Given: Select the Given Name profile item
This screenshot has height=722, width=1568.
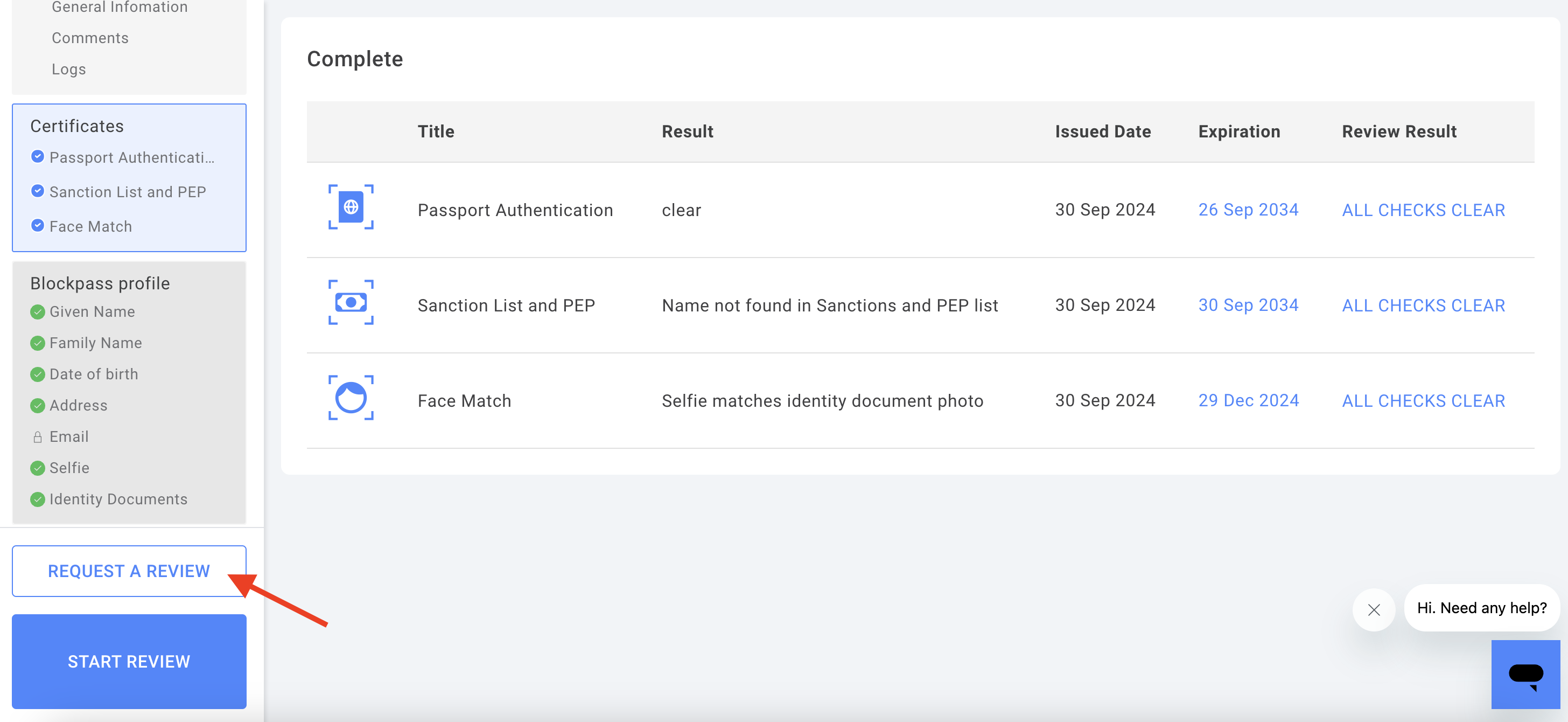Looking at the screenshot, I should coord(92,312).
